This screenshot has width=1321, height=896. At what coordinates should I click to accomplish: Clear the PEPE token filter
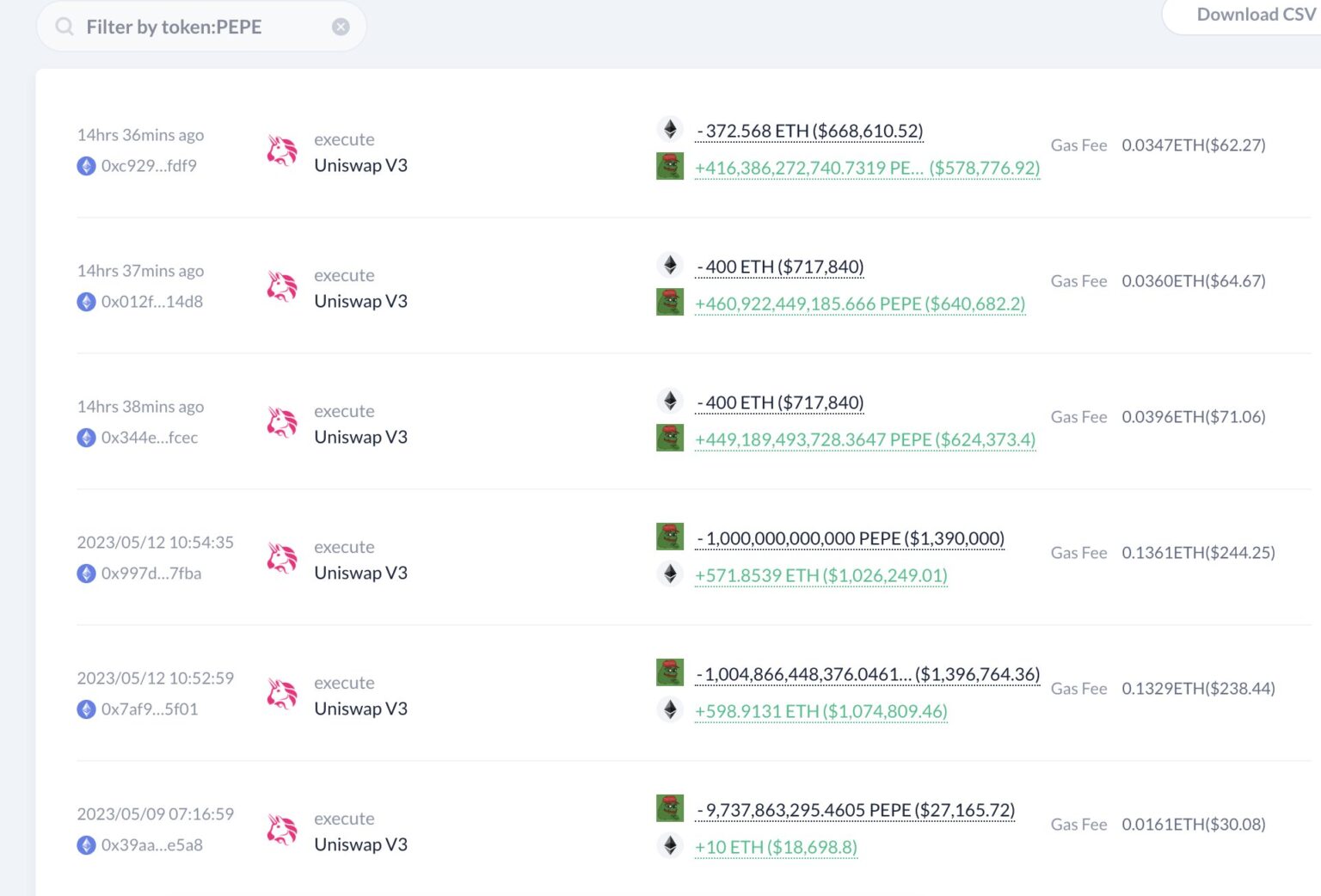tap(341, 27)
